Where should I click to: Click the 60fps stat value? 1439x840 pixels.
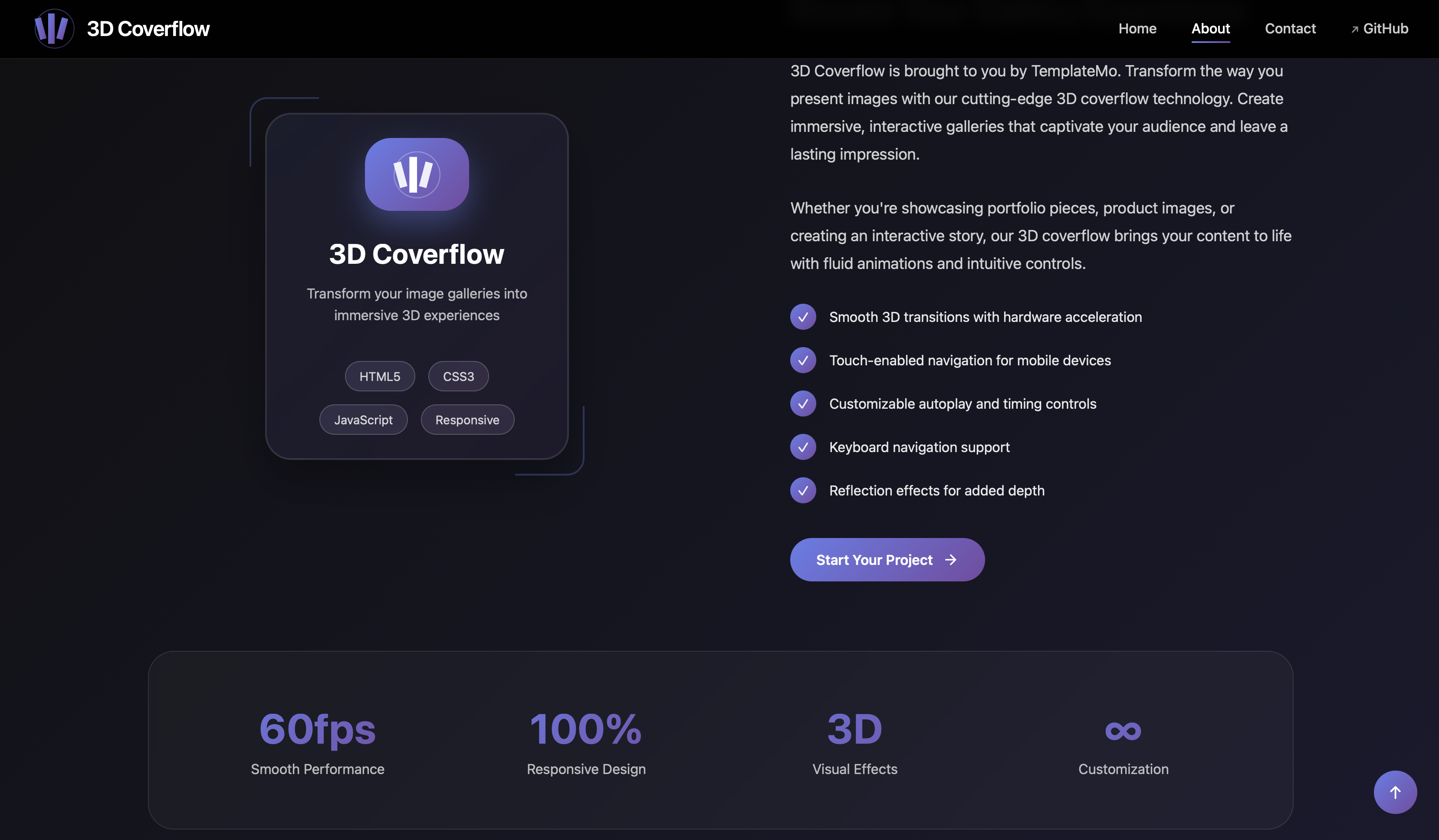(318, 729)
